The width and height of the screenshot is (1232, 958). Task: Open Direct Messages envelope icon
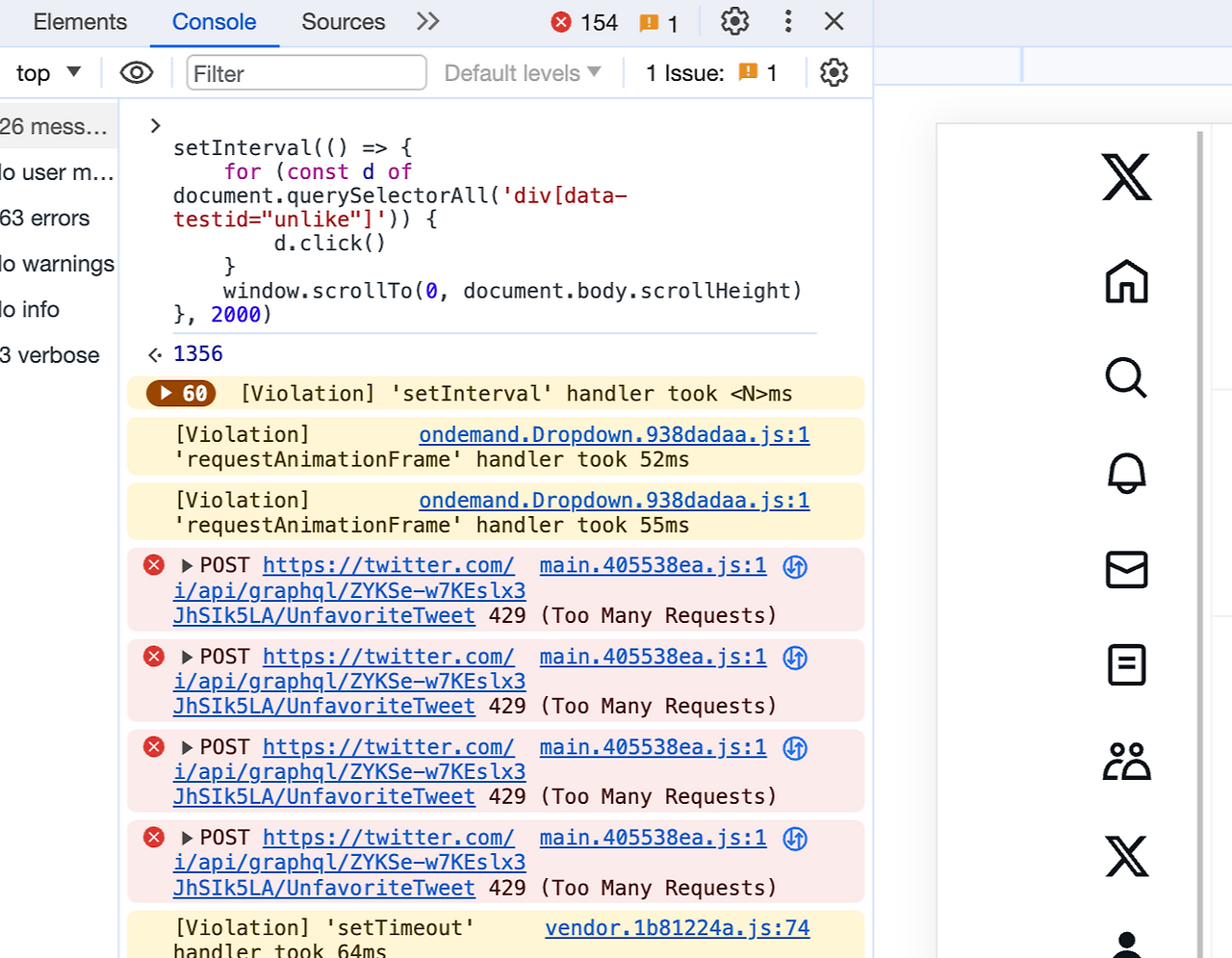1126,569
